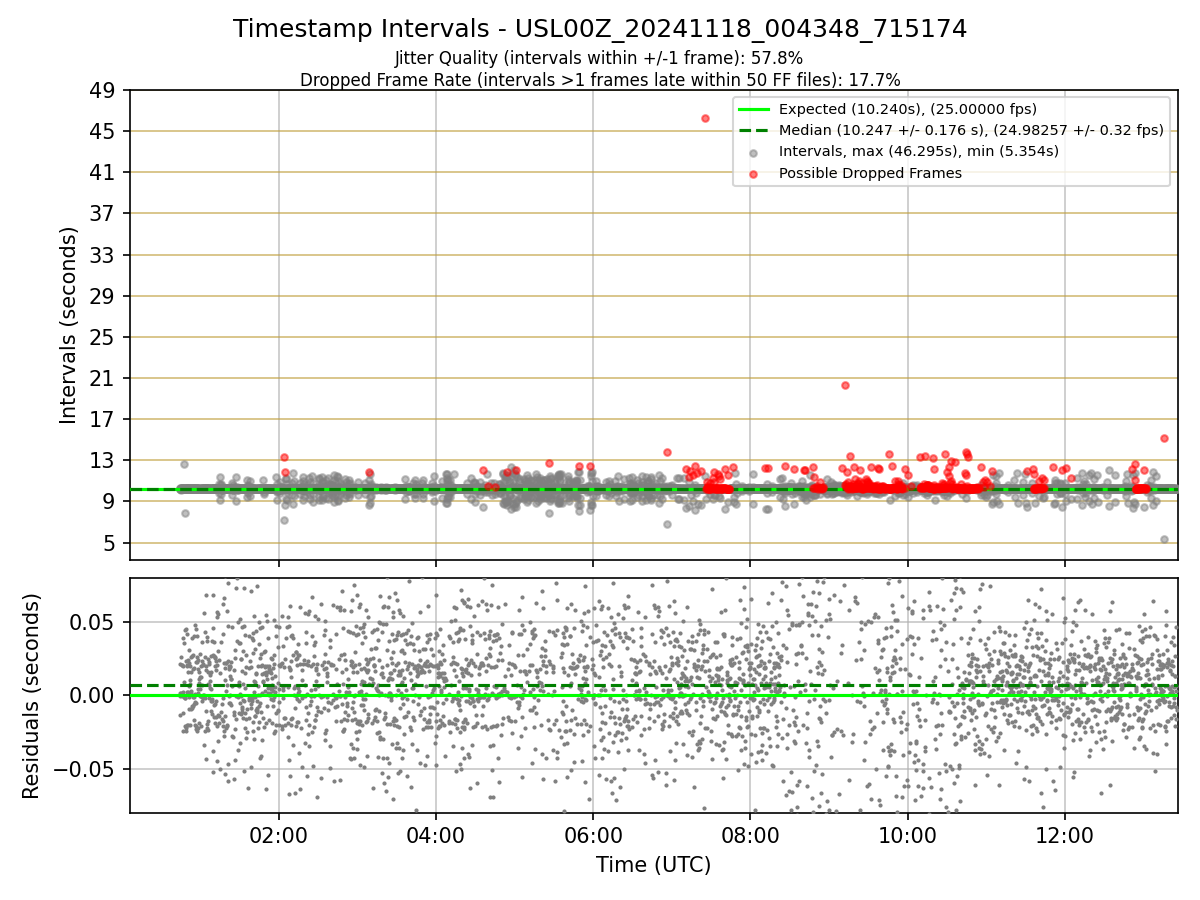Click the dashed green line sample in legend

754,130
